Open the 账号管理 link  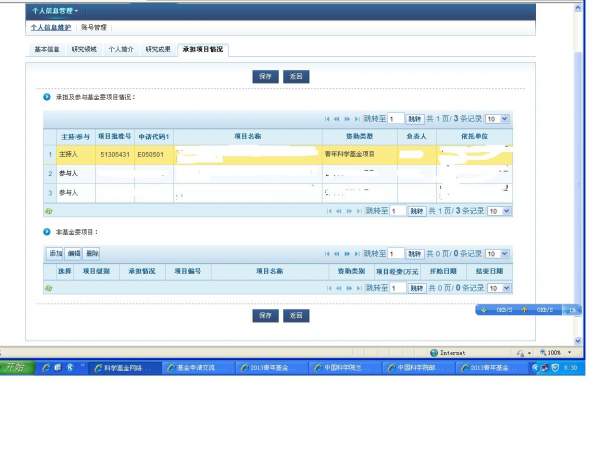[x=94, y=28]
